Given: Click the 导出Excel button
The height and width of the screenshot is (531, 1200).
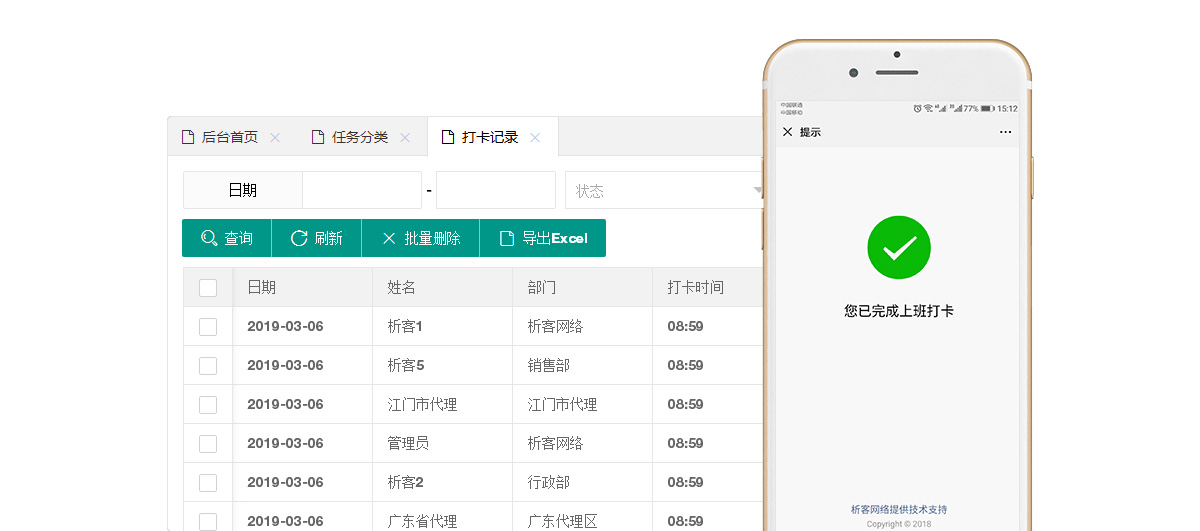Looking at the screenshot, I should coord(543,238).
